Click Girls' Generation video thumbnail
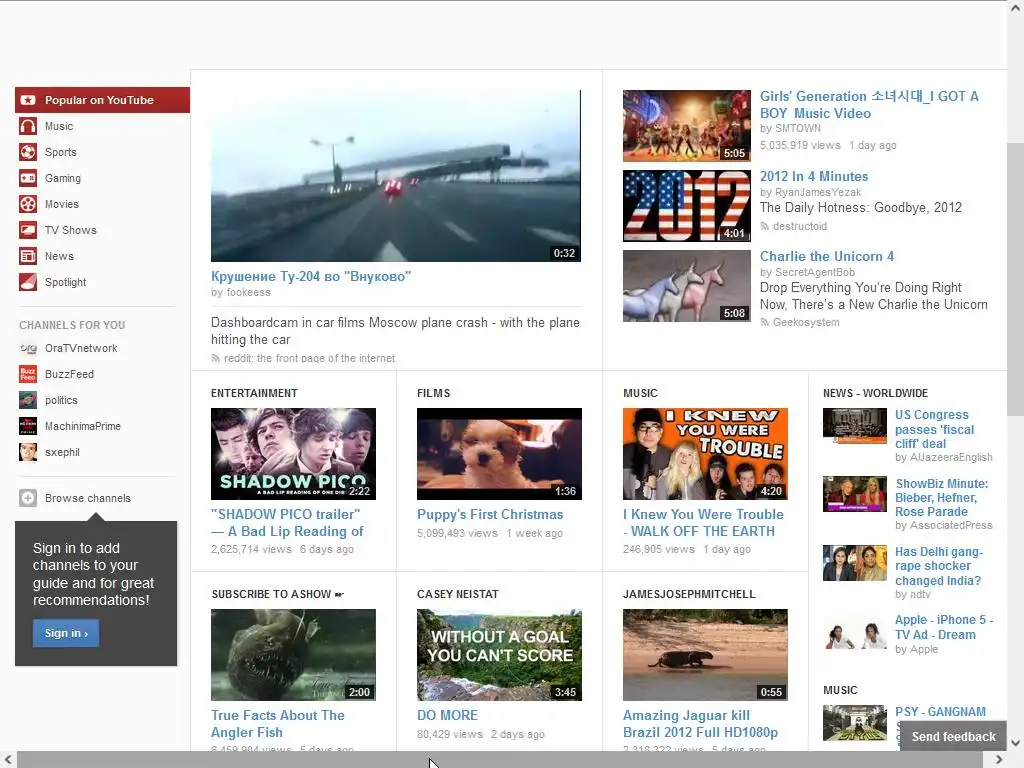 pyautogui.click(x=686, y=125)
